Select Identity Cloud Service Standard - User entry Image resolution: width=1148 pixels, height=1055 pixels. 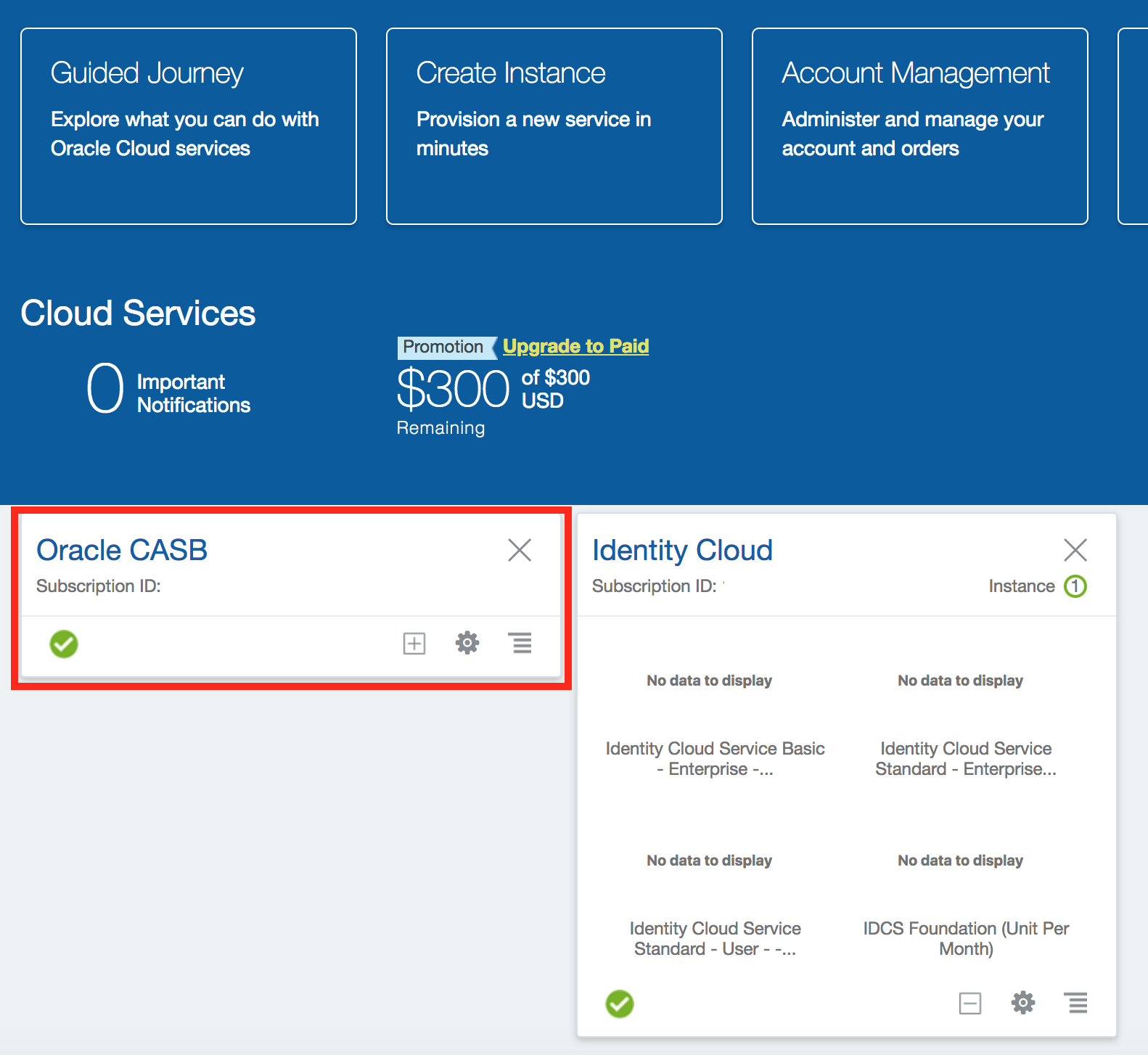point(716,938)
